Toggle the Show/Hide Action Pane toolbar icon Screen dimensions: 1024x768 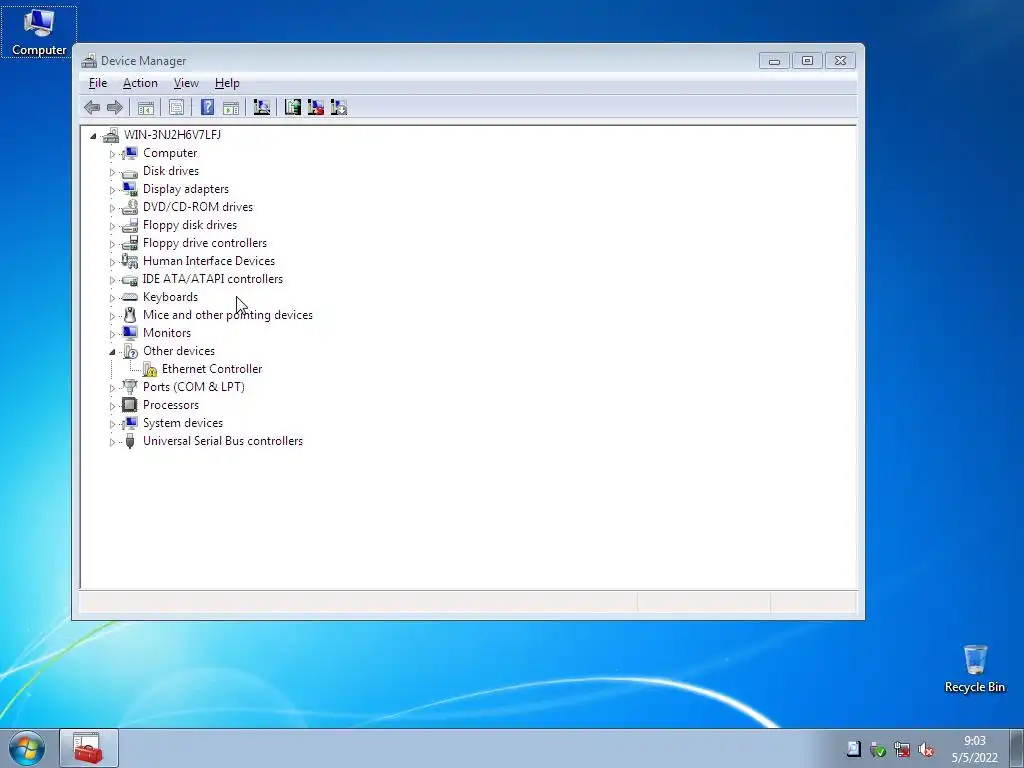pyautogui.click(x=231, y=107)
